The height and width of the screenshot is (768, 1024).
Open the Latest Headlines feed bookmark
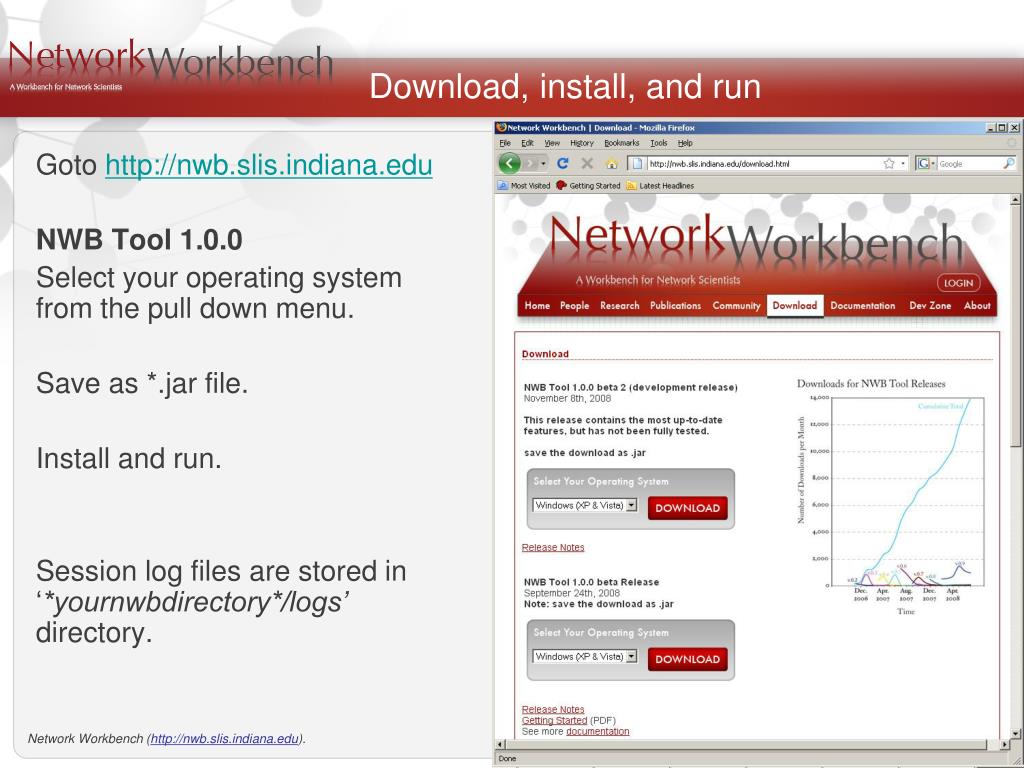tap(660, 185)
